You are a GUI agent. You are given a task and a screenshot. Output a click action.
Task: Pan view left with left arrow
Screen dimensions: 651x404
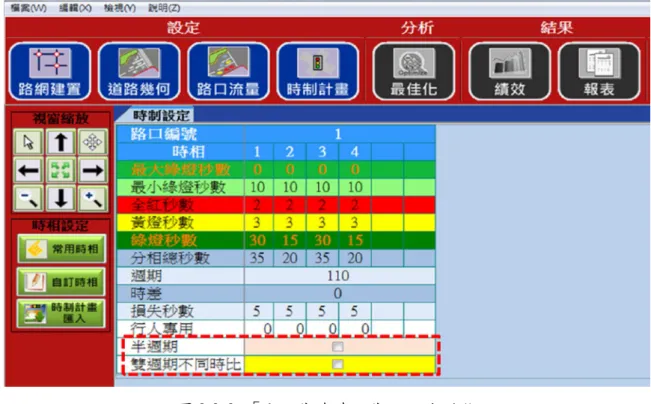click(28, 170)
